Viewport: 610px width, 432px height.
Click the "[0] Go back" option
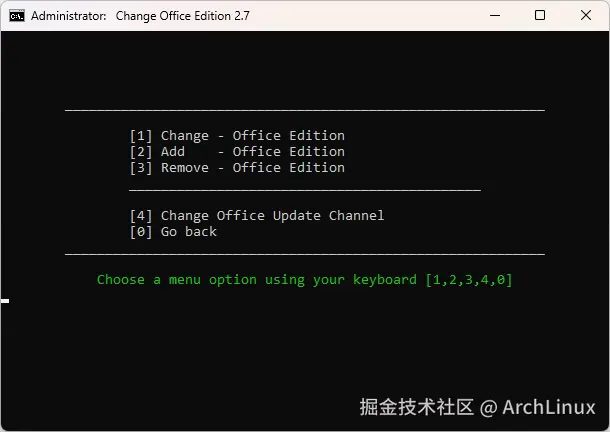coord(173,232)
